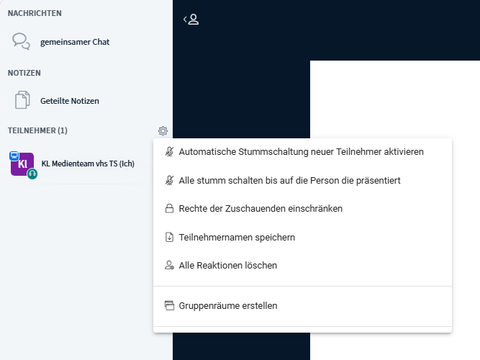Viewport: 480px width, 360px height.
Task: Select Gruppenräume erstellen
Action: click(x=302, y=306)
